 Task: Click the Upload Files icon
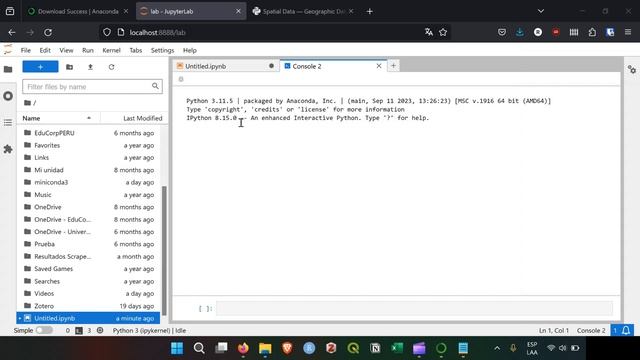[x=90, y=67]
